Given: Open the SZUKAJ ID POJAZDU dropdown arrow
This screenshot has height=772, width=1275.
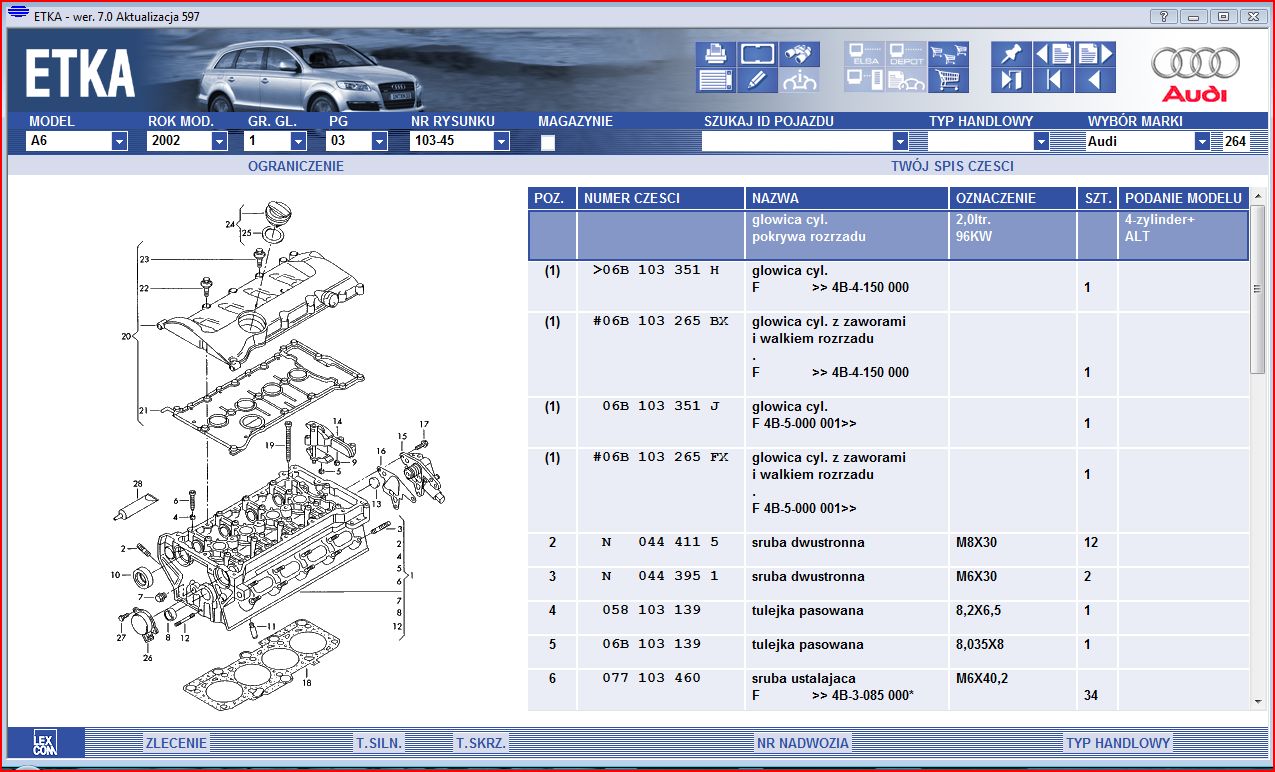Looking at the screenshot, I should click(900, 142).
